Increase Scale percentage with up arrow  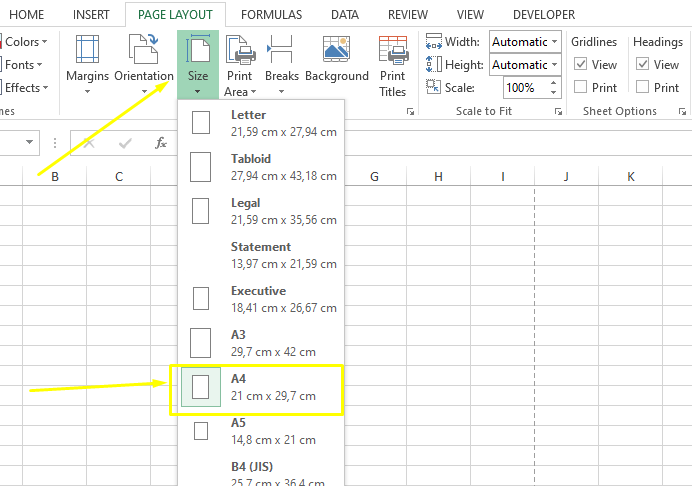pyautogui.click(x=553, y=83)
